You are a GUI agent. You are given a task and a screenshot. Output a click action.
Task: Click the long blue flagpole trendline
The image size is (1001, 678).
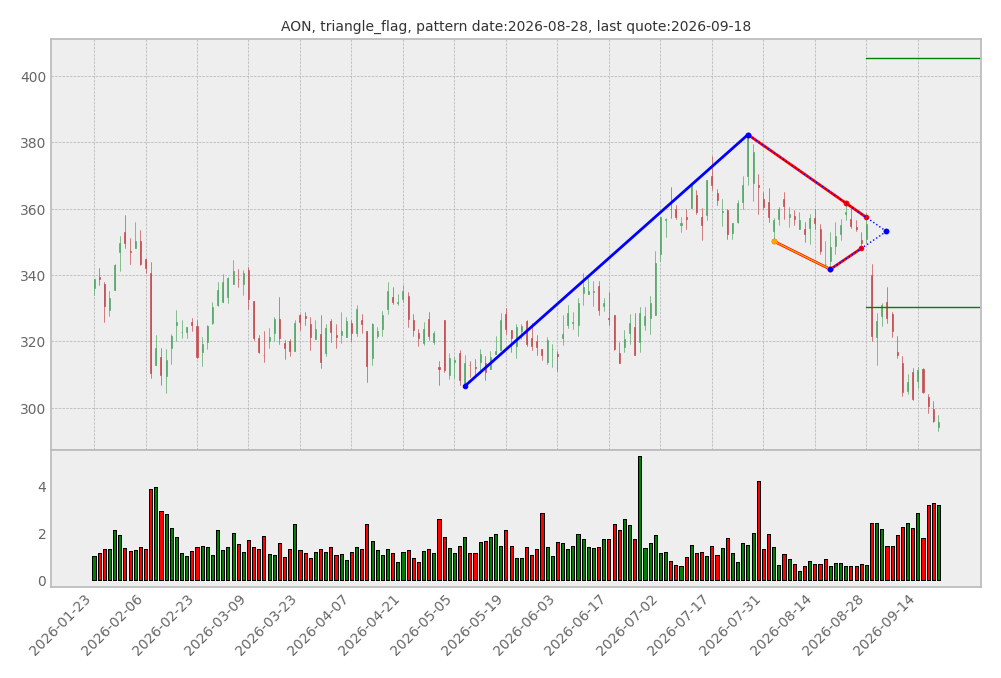coord(606,261)
